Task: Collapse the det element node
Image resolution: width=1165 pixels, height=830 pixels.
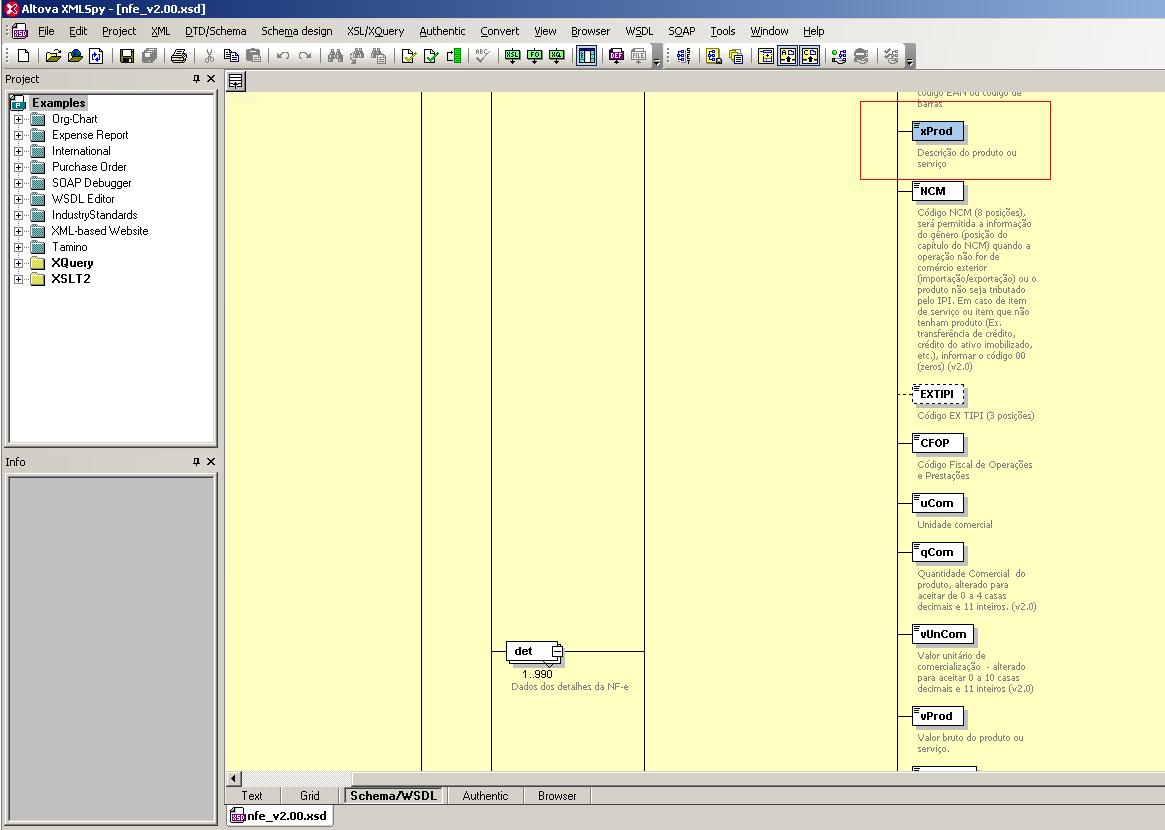Action: (x=557, y=652)
